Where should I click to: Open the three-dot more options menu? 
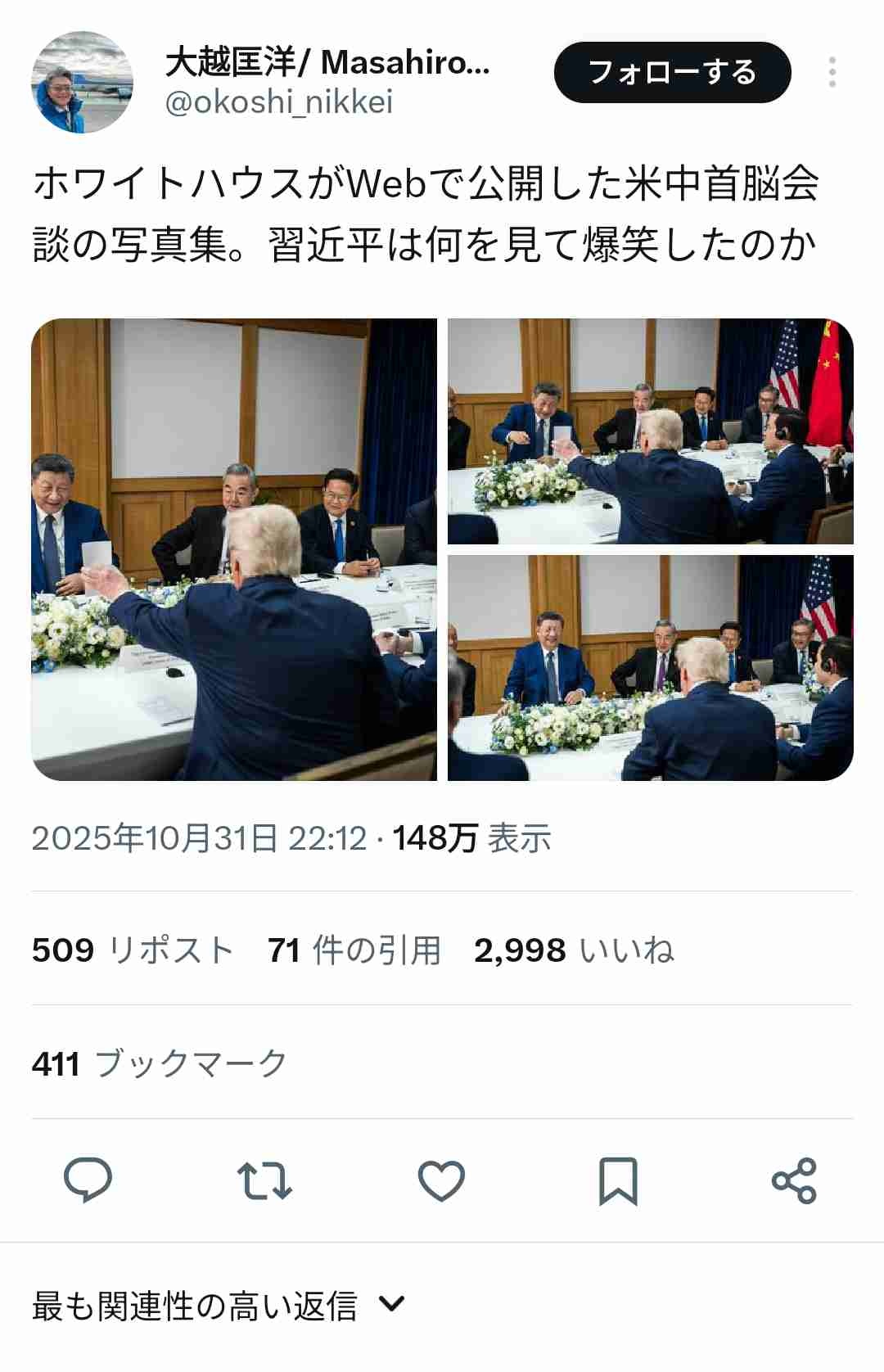click(x=832, y=72)
